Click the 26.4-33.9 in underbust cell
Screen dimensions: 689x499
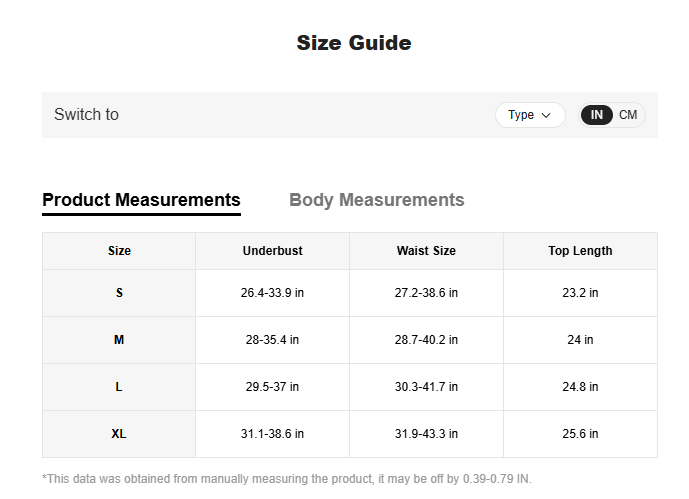point(272,293)
